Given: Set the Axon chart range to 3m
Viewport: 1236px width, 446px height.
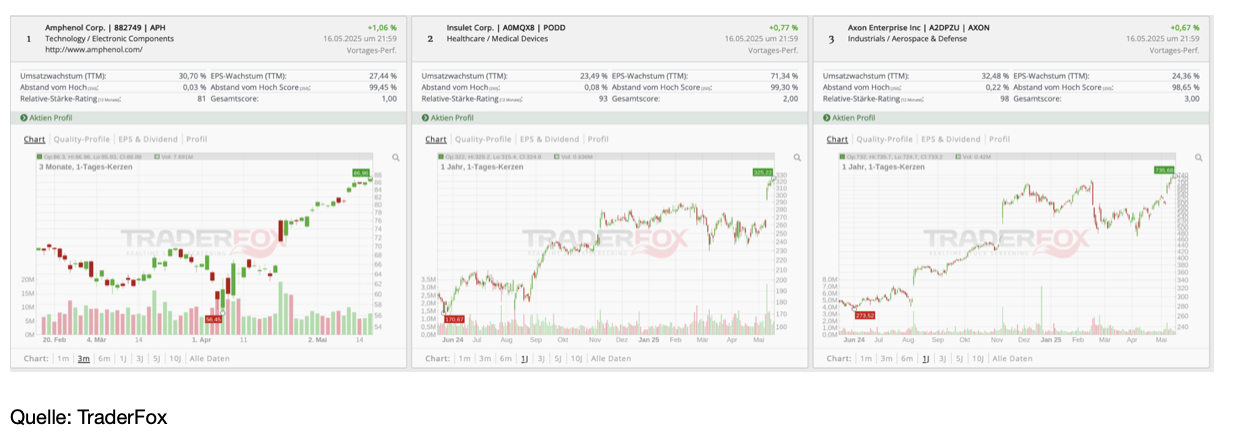Looking at the screenshot, I should click(886, 358).
